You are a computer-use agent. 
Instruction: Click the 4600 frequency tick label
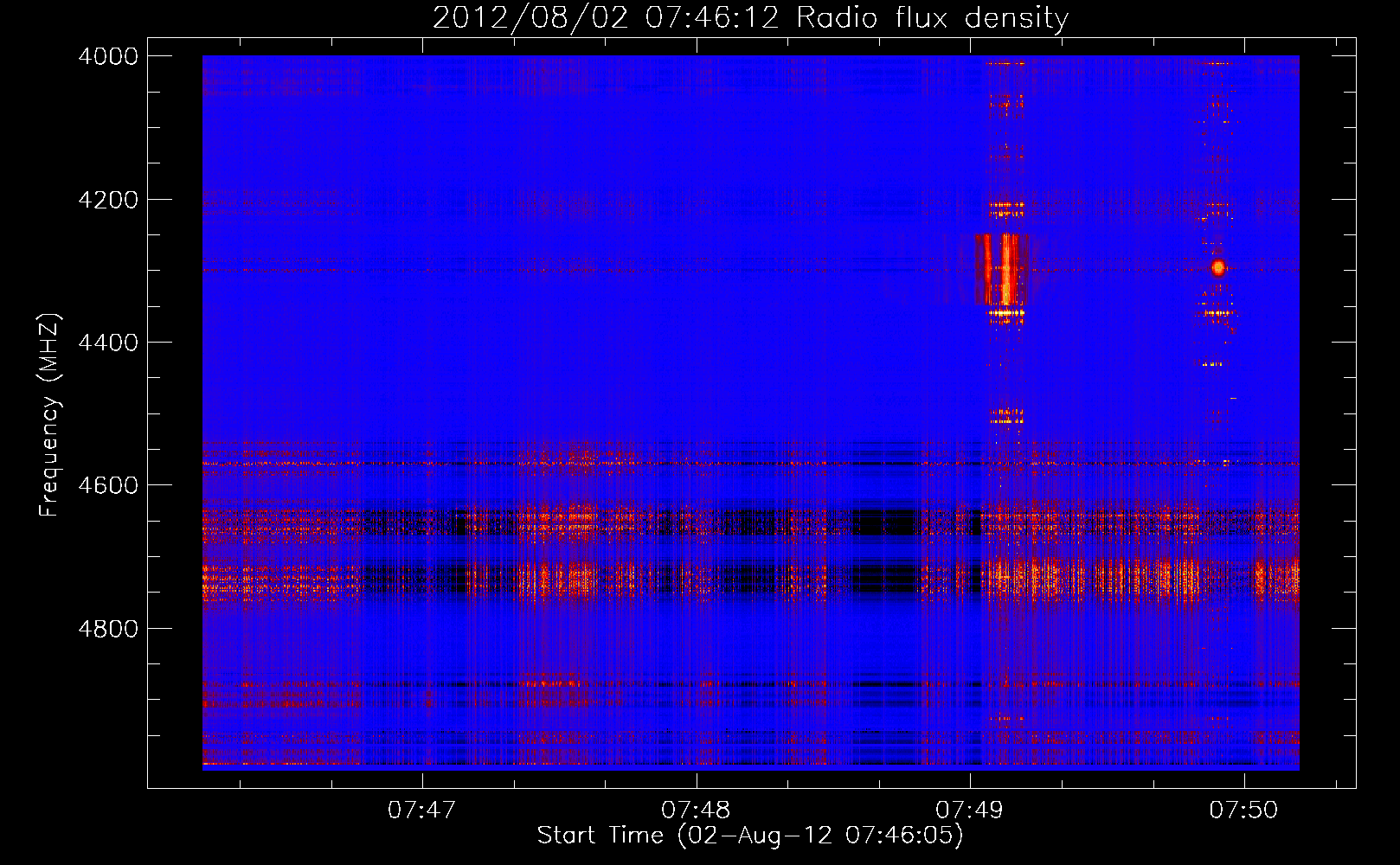click(108, 485)
